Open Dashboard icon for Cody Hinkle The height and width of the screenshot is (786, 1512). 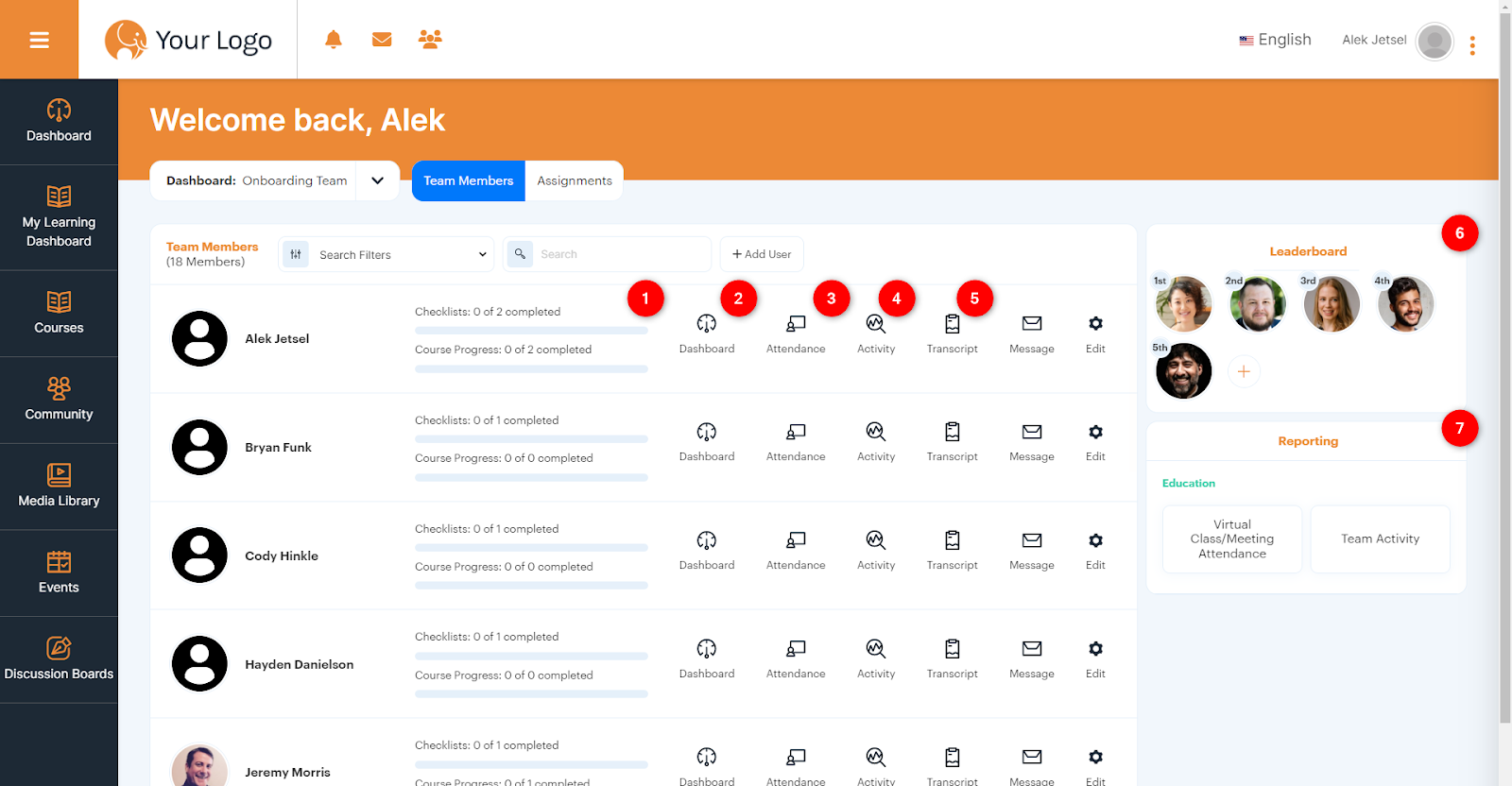tap(706, 541)
